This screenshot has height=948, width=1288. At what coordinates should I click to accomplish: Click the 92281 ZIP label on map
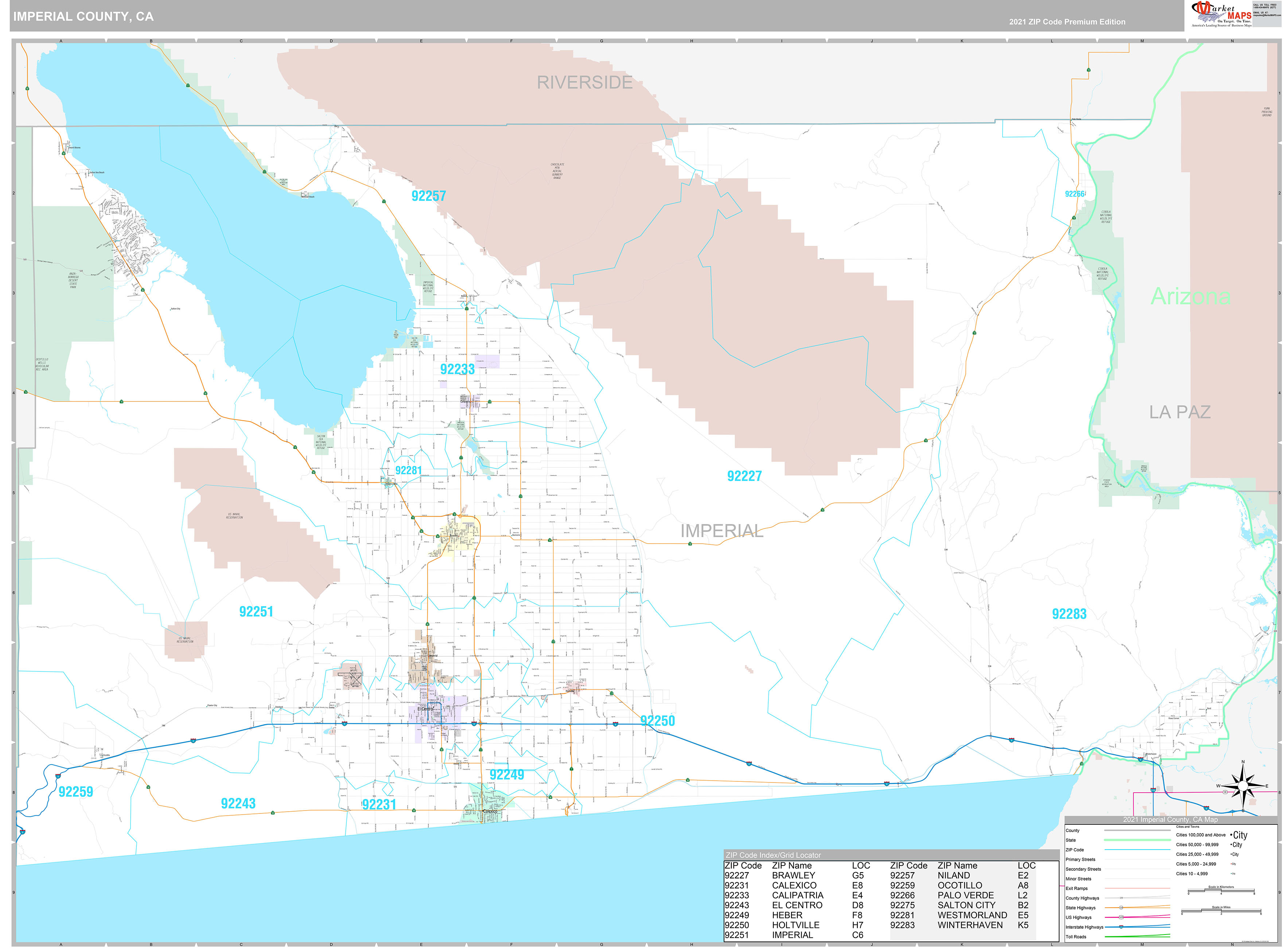click(408, 471)
